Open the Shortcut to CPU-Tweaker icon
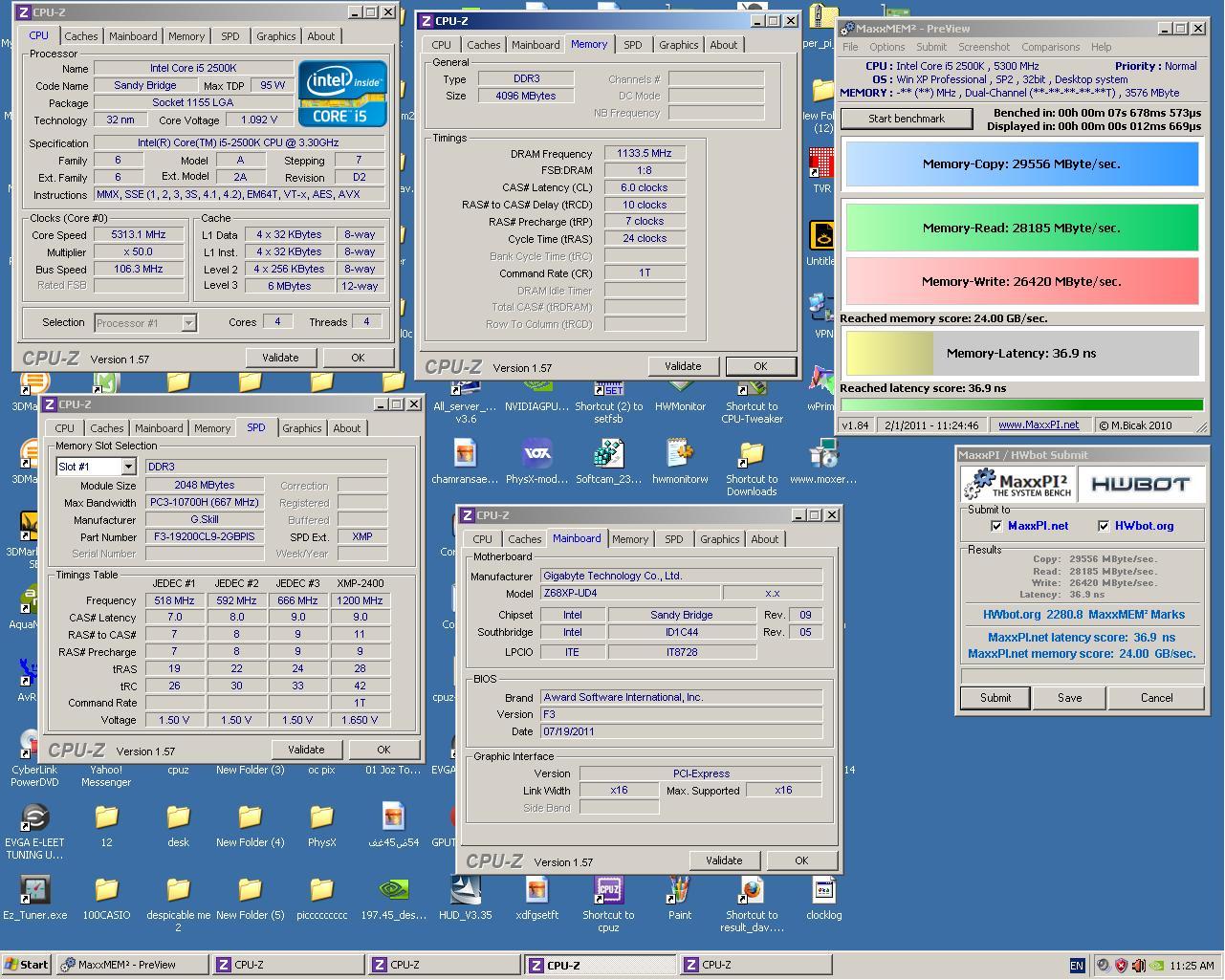This screenshot has width=1225, height=980. click(752, 397)
